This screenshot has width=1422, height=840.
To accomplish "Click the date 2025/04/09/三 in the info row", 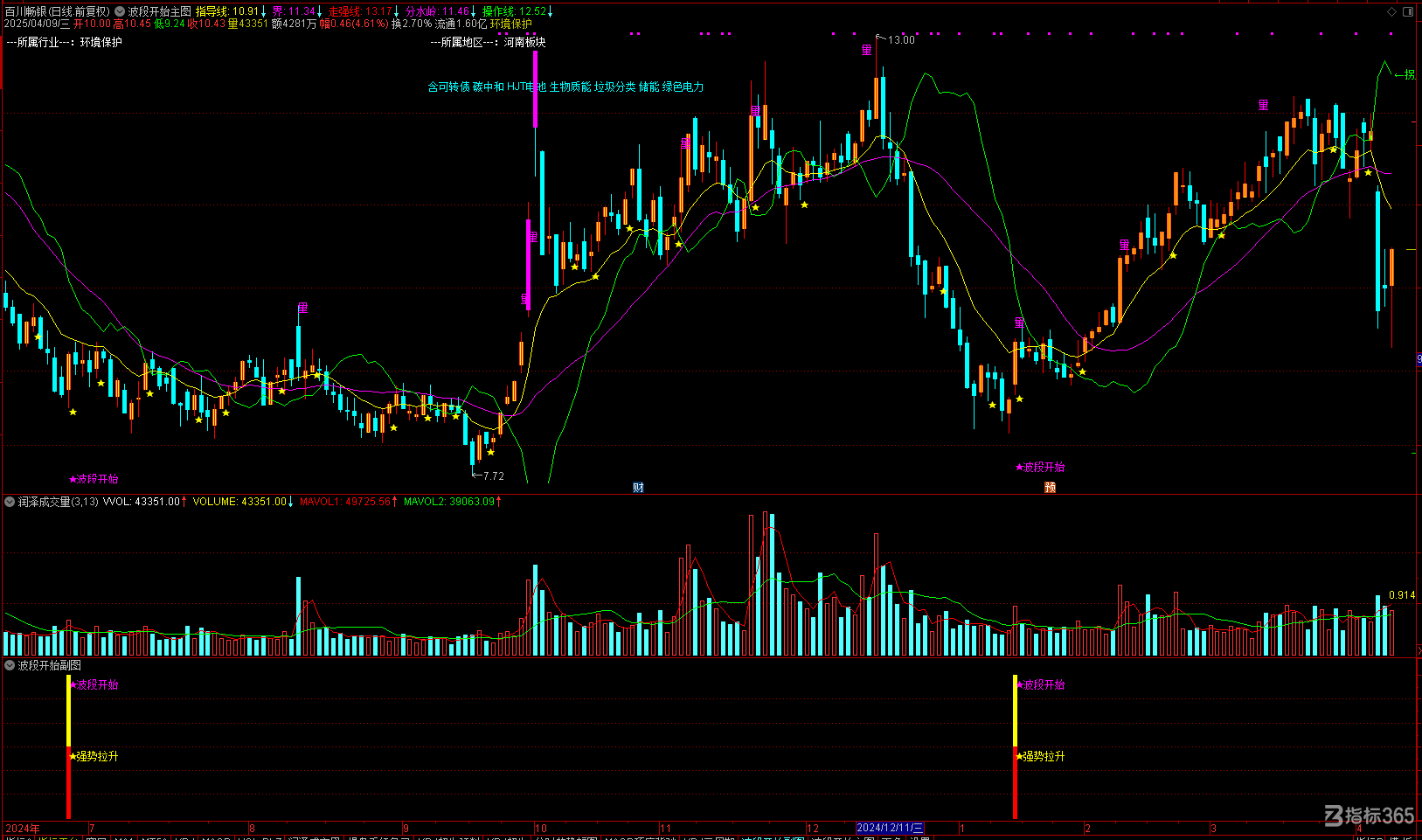I will click(37, 24).
